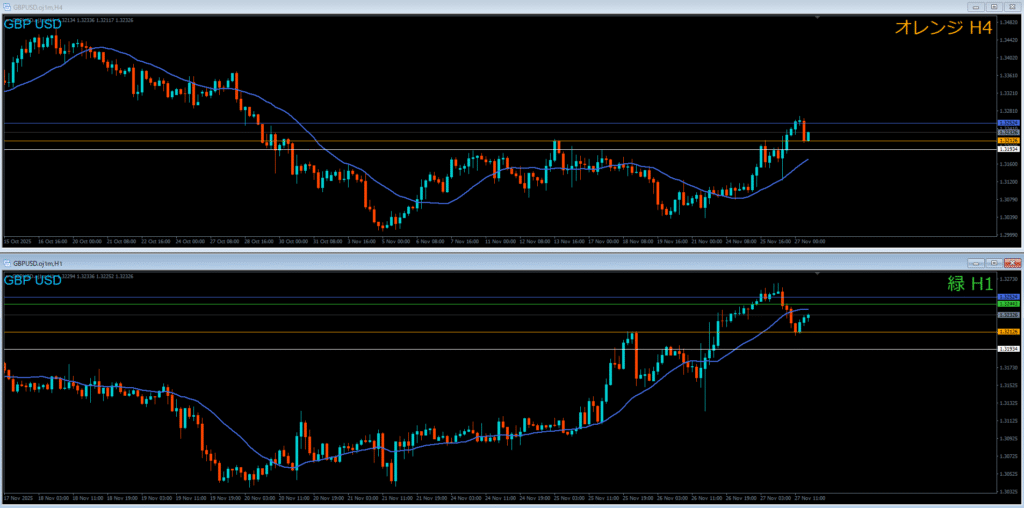Image resolution: width=1024 pixels, height=508 pixels.
Task: Restore the GBPUSD H4 chart window
Action: 994,6
